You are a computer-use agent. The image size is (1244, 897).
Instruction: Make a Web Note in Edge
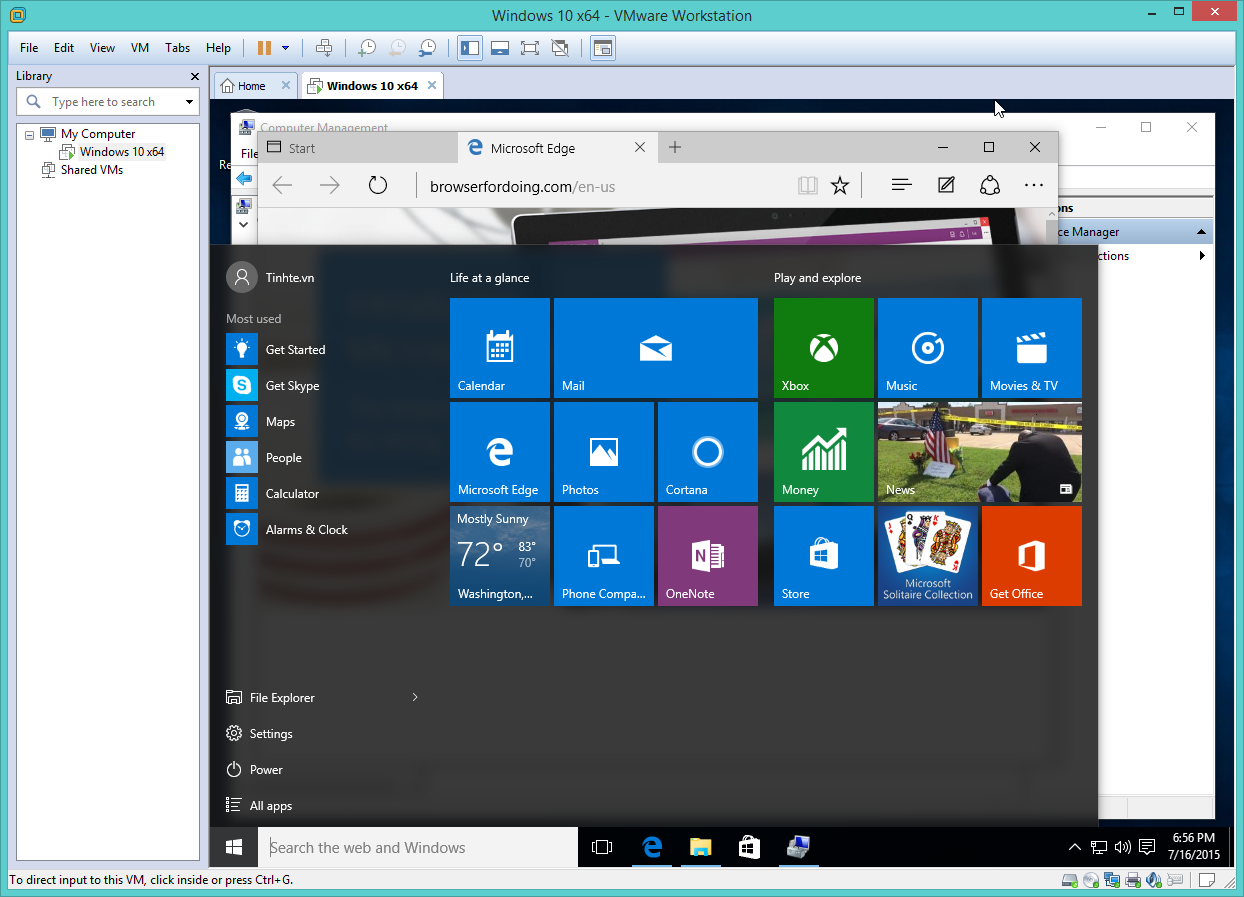(946, 185)
